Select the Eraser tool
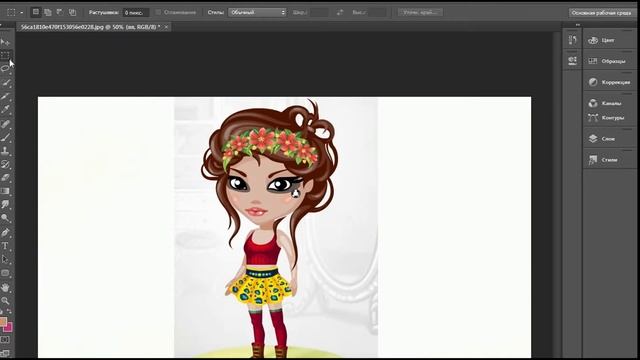The height and width of the screenshot is (360, 640). (5, 178)
